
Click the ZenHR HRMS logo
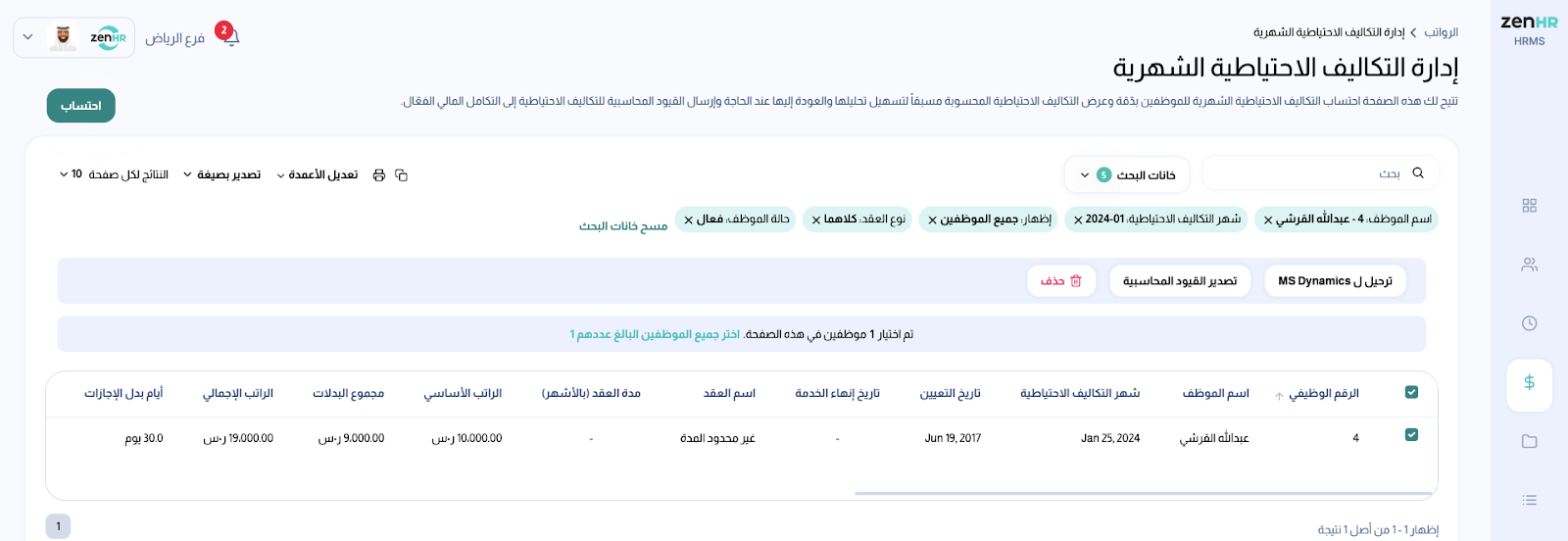[x=1529, y=29]
